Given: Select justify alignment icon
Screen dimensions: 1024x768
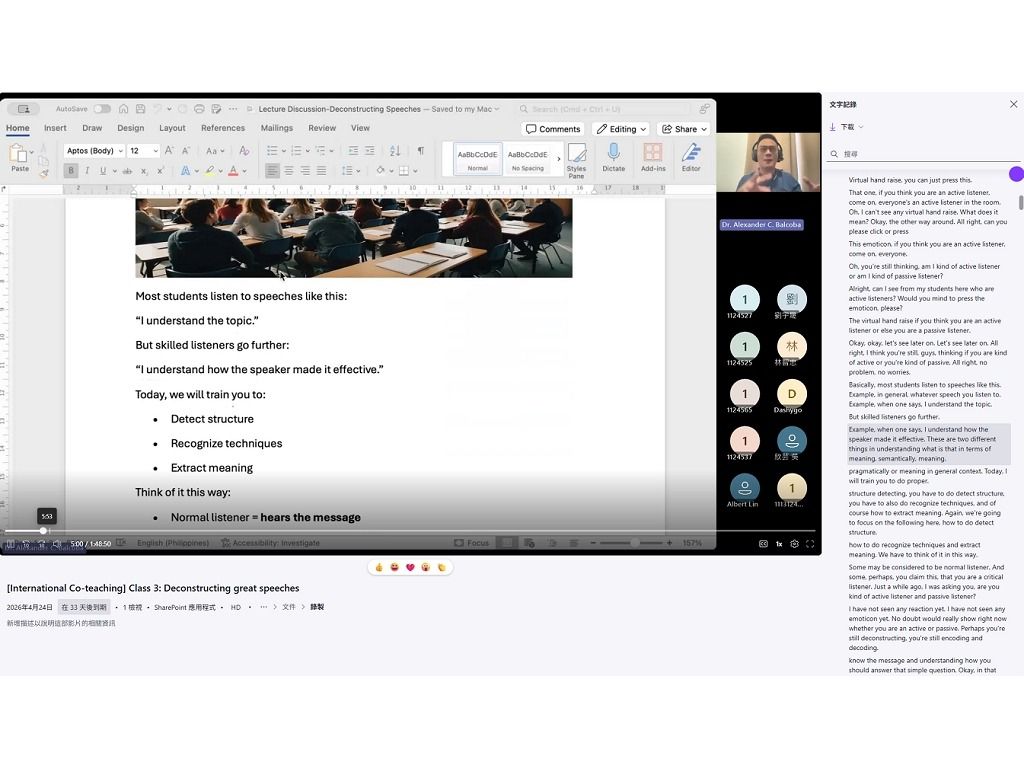Looking at the screenshot, I should [x=321, y=171].
